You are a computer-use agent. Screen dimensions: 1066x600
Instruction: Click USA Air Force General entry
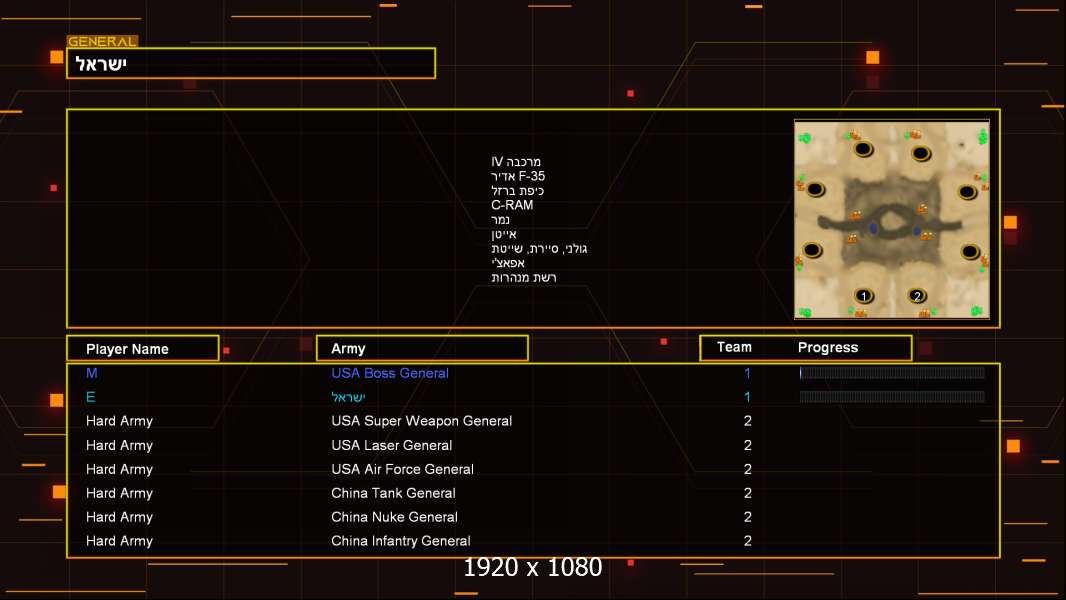[x=402, y=469]
